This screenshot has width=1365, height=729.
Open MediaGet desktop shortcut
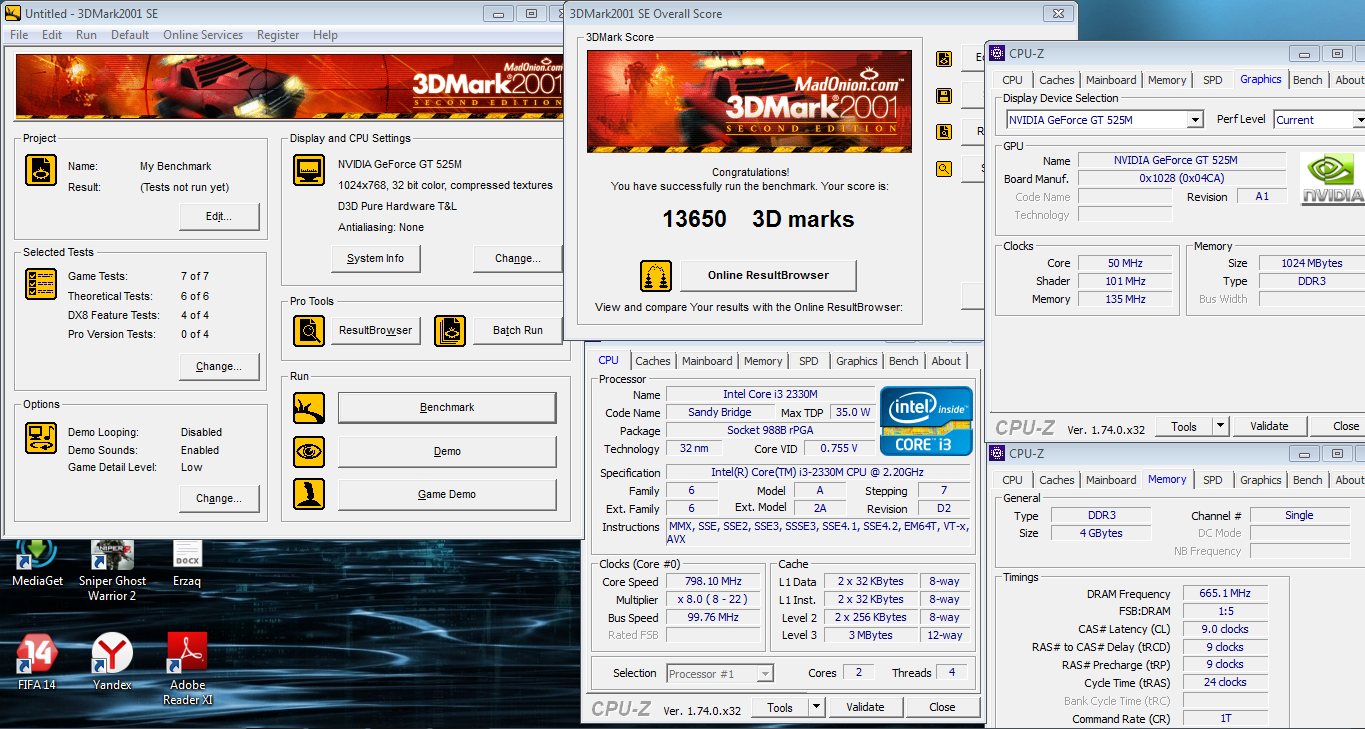pyautogui.click(x=37, y=563)
